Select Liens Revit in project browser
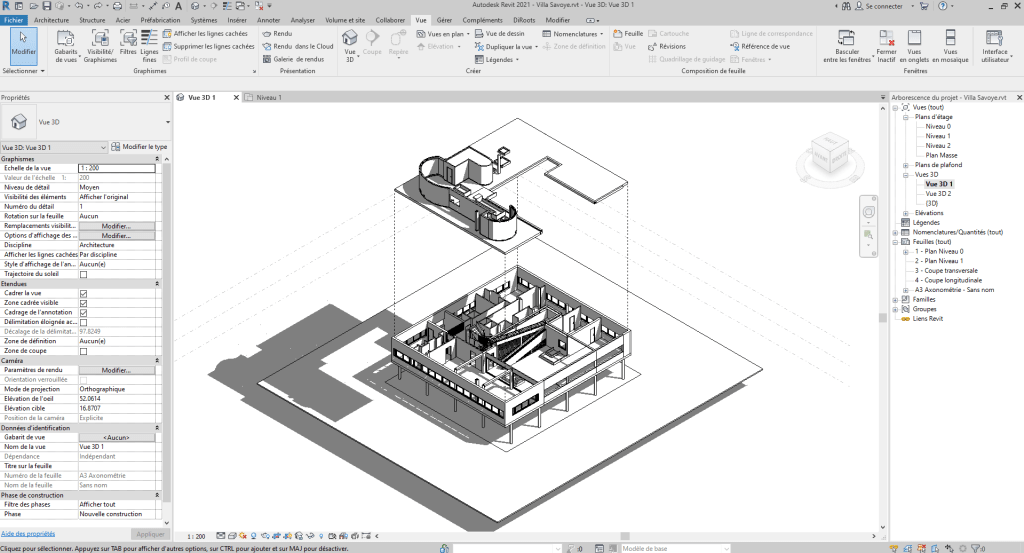The width and height of the screenshot is (1024, 553). tap(927, 319)
